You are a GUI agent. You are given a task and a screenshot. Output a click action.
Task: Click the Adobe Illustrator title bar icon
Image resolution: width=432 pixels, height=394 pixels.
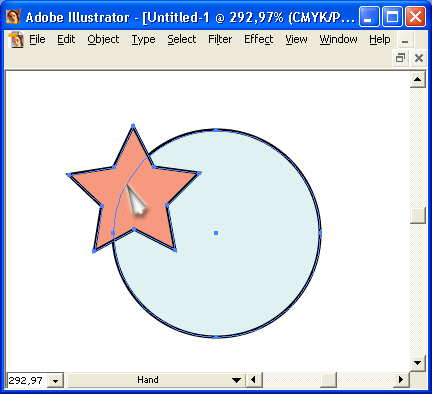(13, 16)
